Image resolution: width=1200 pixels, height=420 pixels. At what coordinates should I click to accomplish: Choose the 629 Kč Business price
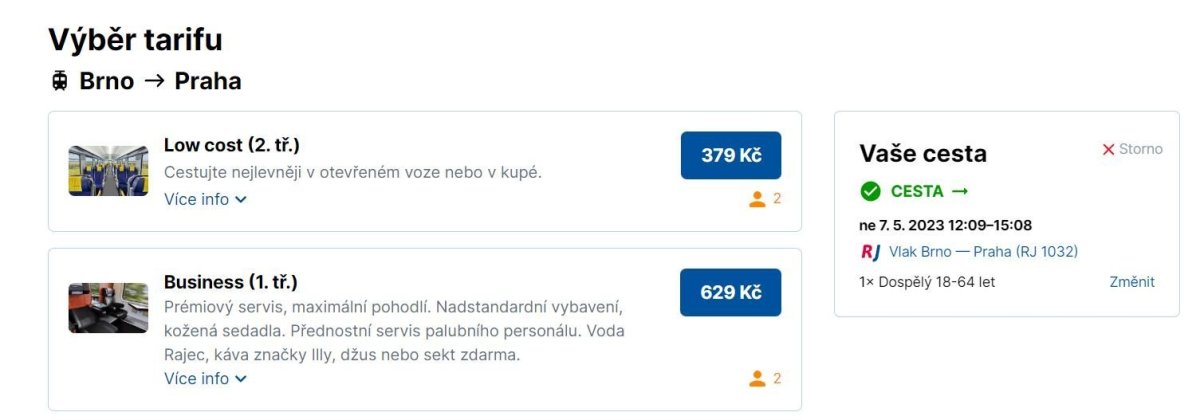point(731,292)
